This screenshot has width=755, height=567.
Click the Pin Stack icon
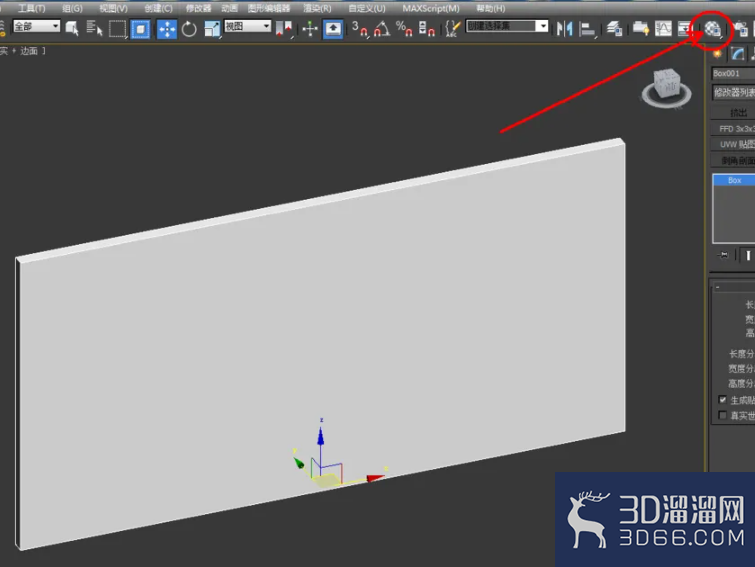pos(723,255)
